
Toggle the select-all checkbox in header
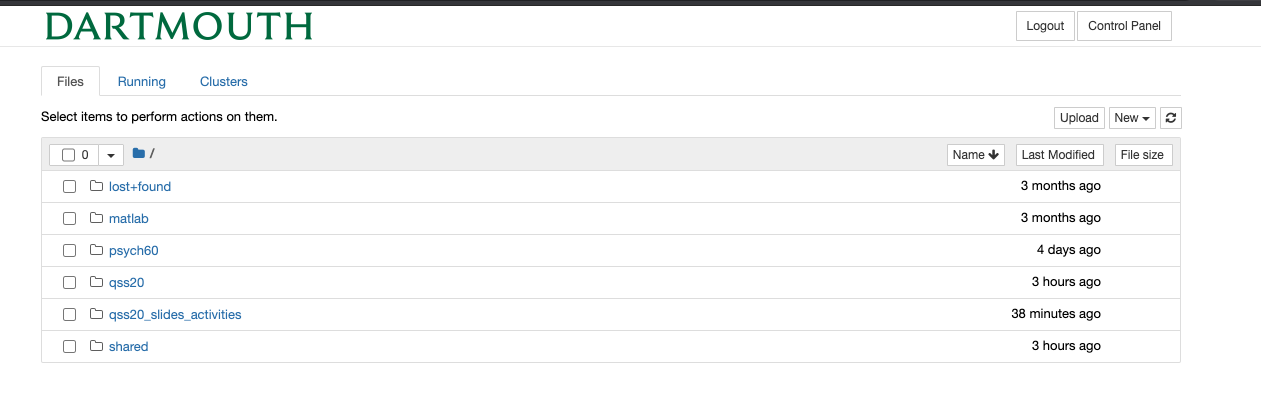coord(68,155)
